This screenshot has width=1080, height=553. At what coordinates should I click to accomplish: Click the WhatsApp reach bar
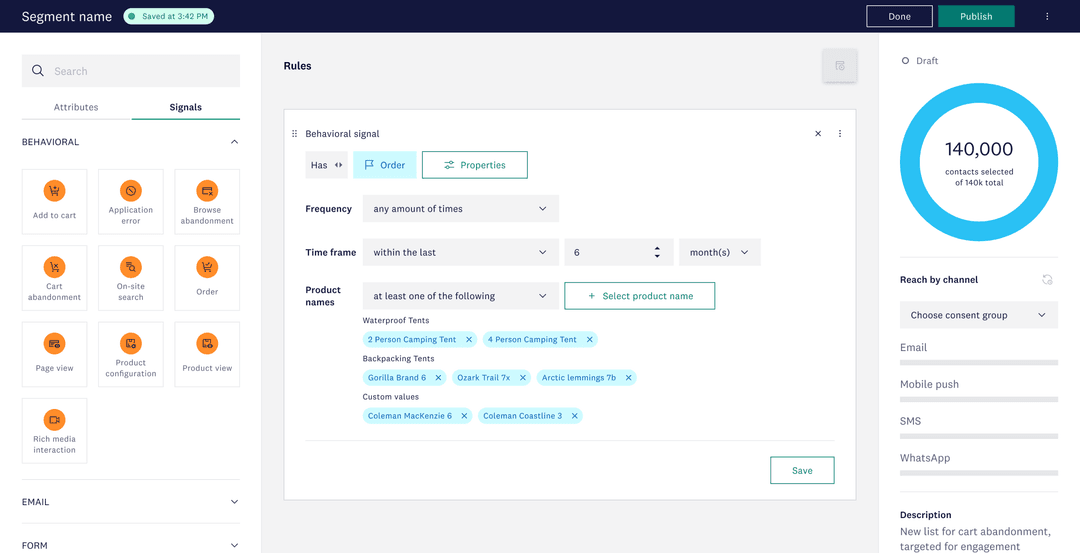click(x=979, y=473)
